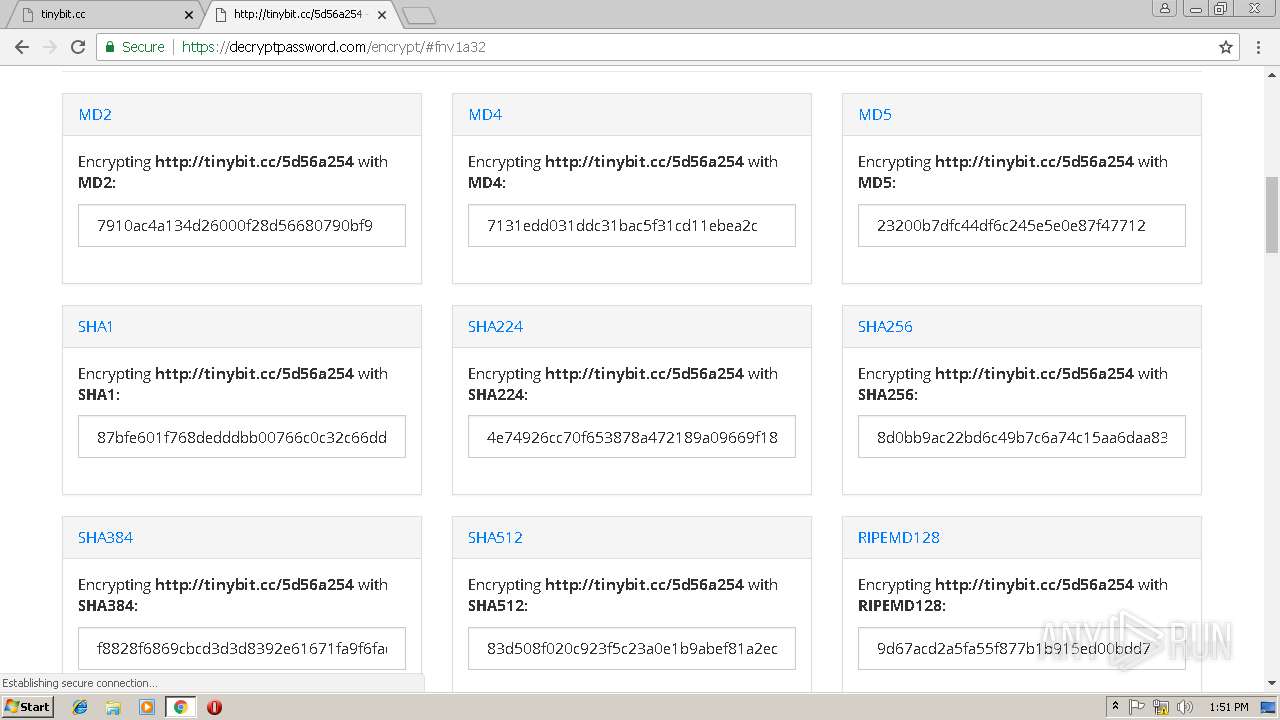
Task: Open the SHA384 heading link
Action: click(105, 538)
